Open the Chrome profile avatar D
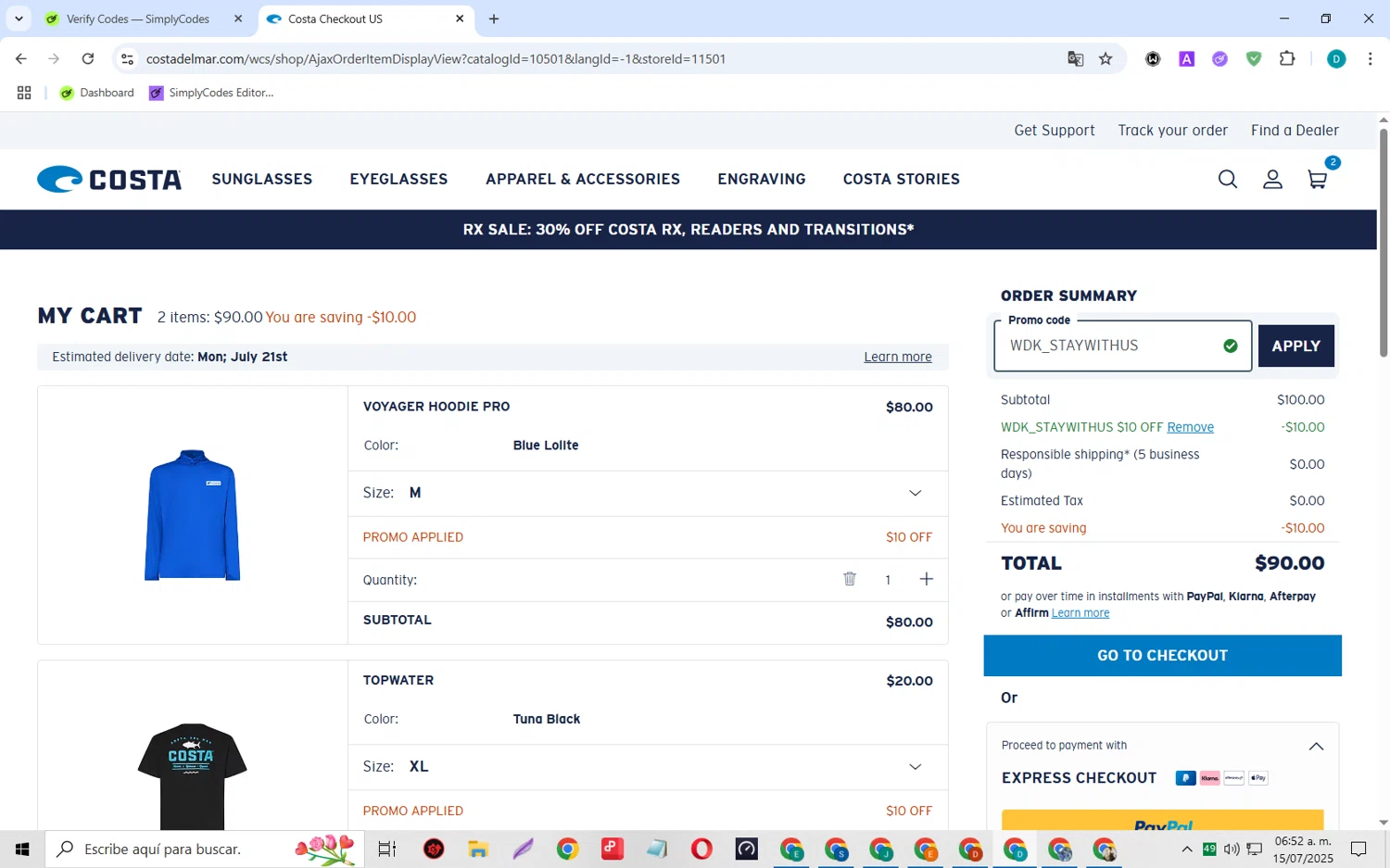The image size is (1390, 868). (1336, 58)
